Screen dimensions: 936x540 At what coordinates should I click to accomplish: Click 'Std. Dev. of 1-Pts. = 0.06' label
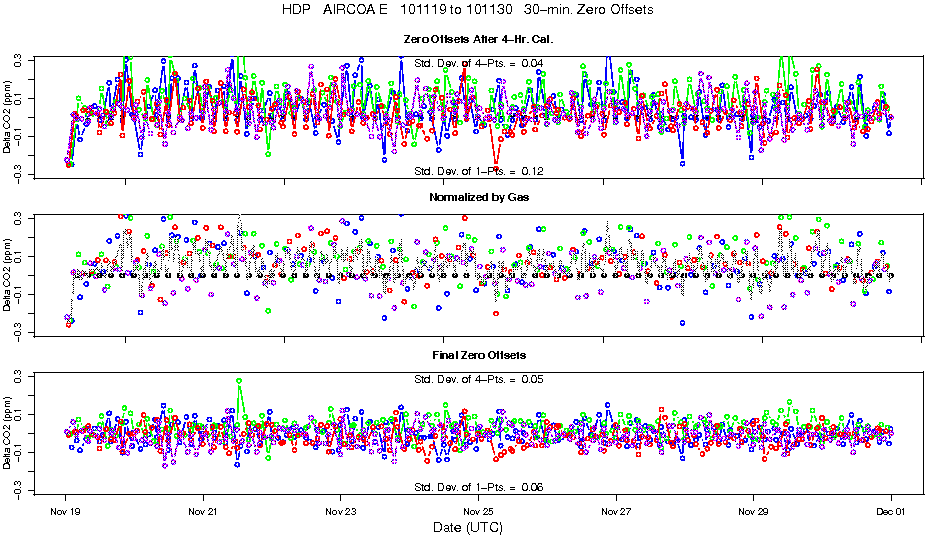pos(479,487)
